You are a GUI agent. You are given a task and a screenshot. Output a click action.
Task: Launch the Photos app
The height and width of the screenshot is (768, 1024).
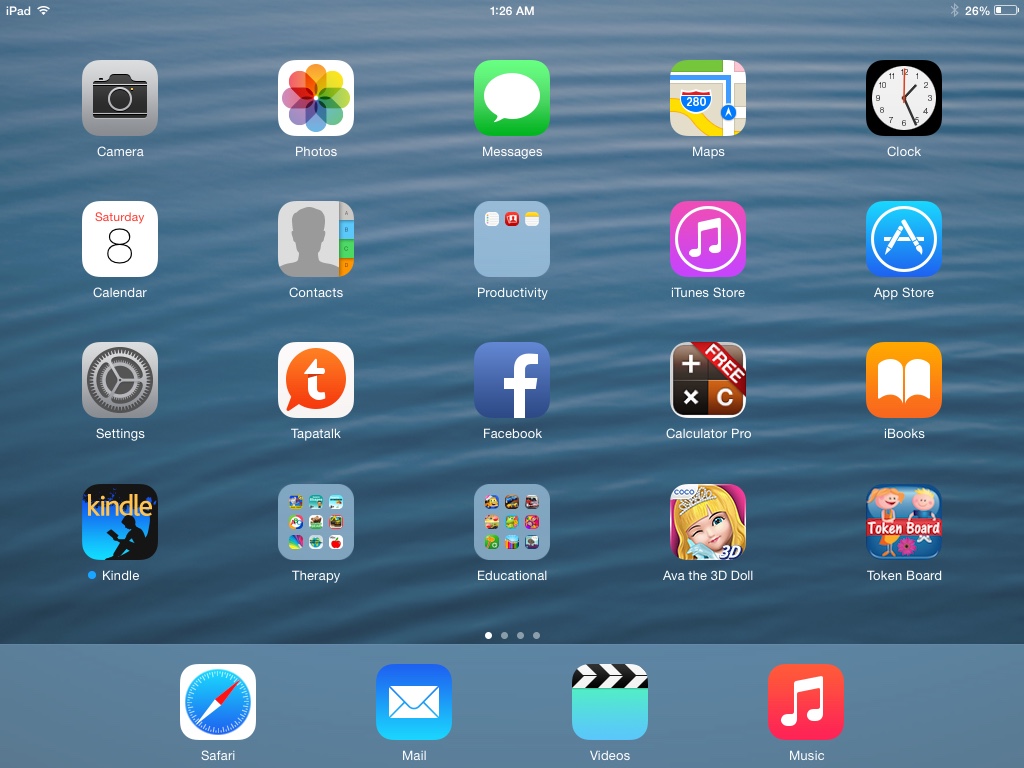(315, 98)
